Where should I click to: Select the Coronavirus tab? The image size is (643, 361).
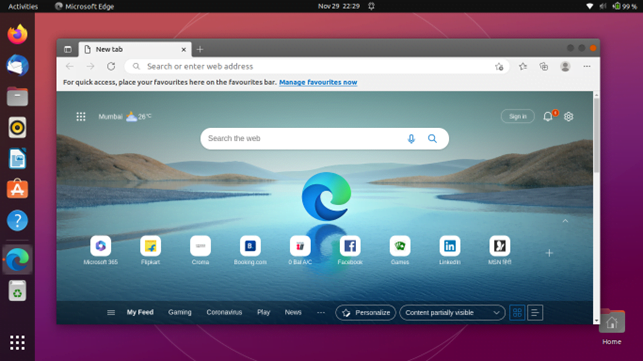224,312
